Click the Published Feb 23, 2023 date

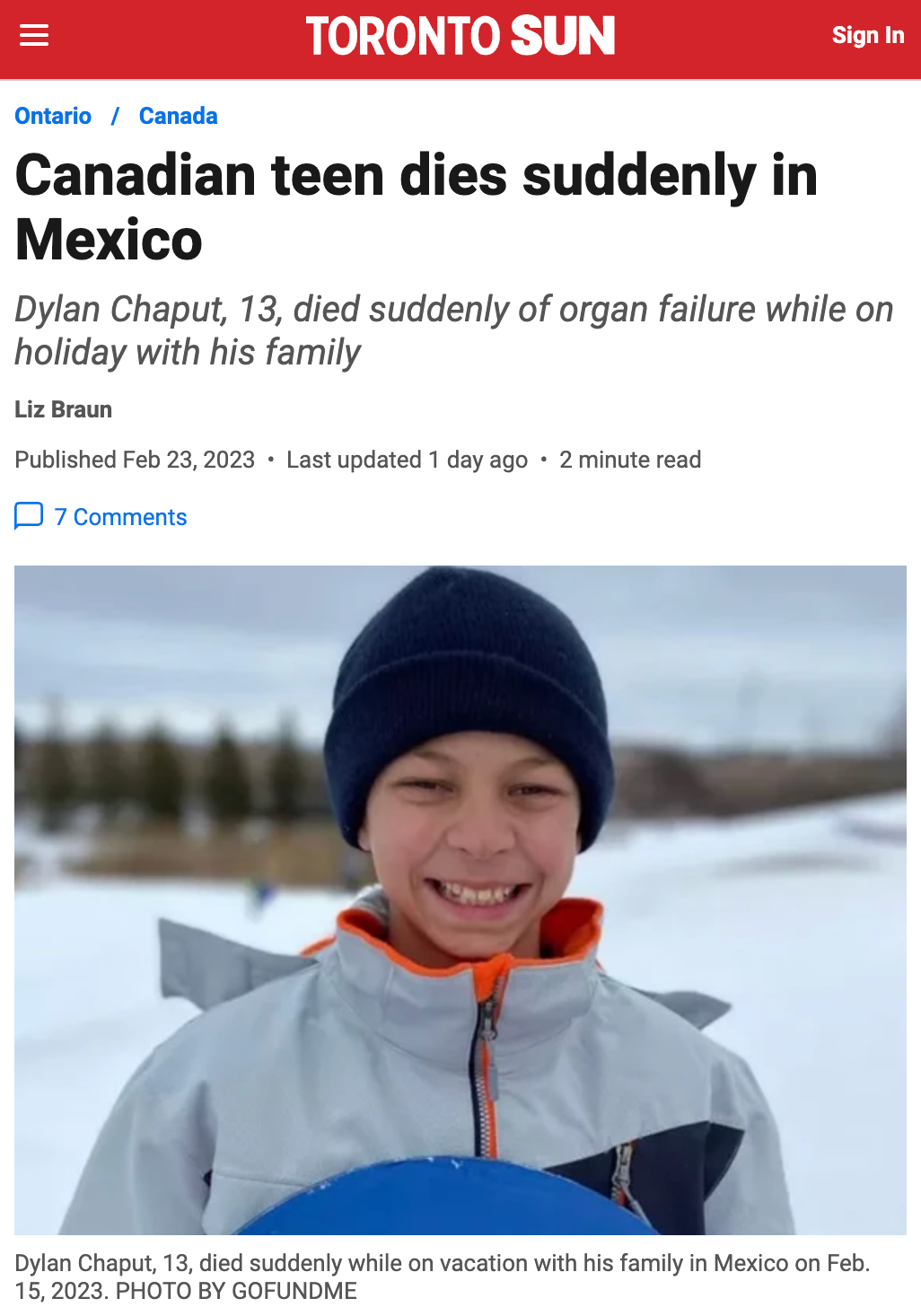coord(135,460)
